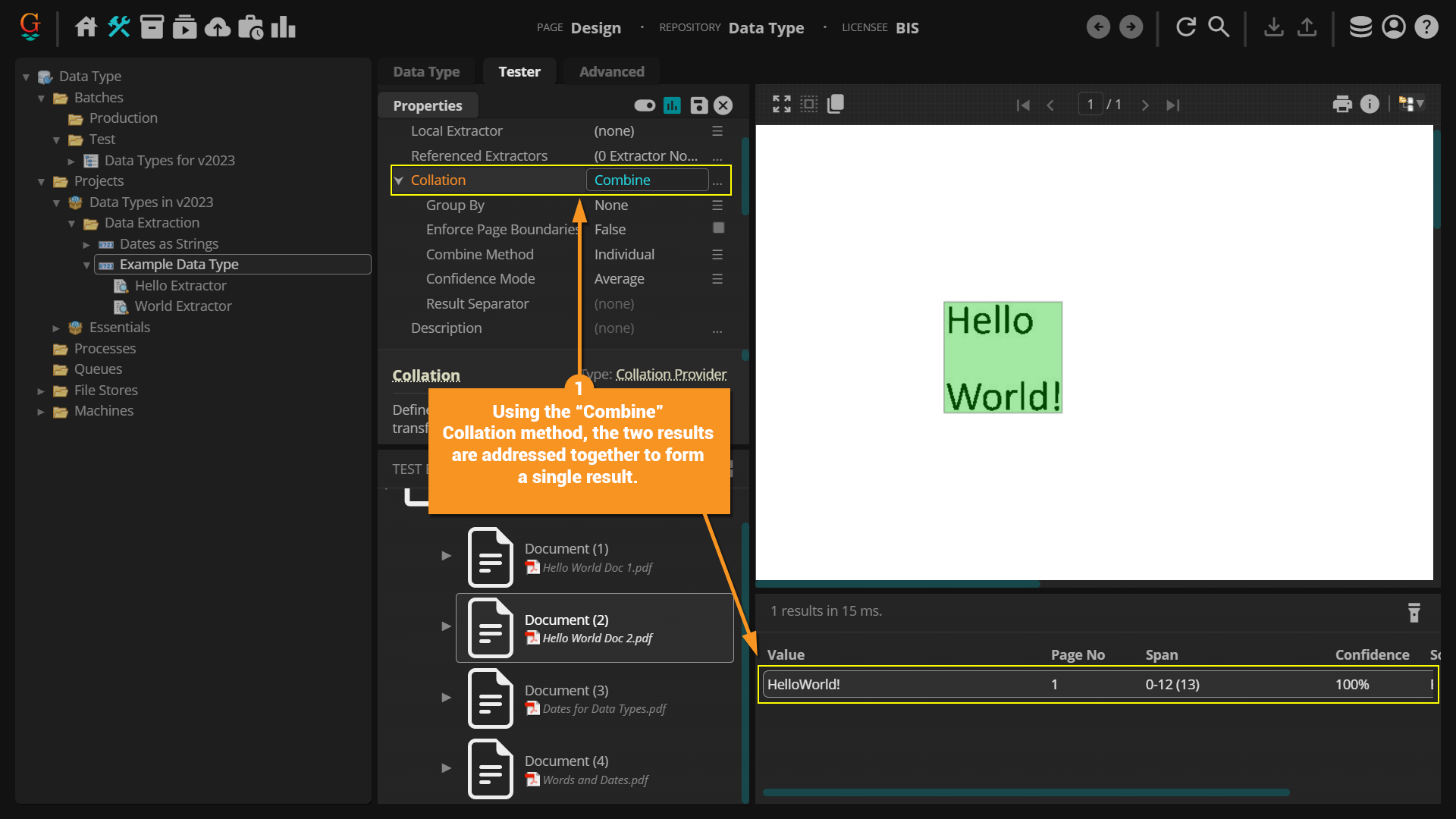Open the Design page tools icon
This screenshot has height=819, width=1456.
[119, 27]
